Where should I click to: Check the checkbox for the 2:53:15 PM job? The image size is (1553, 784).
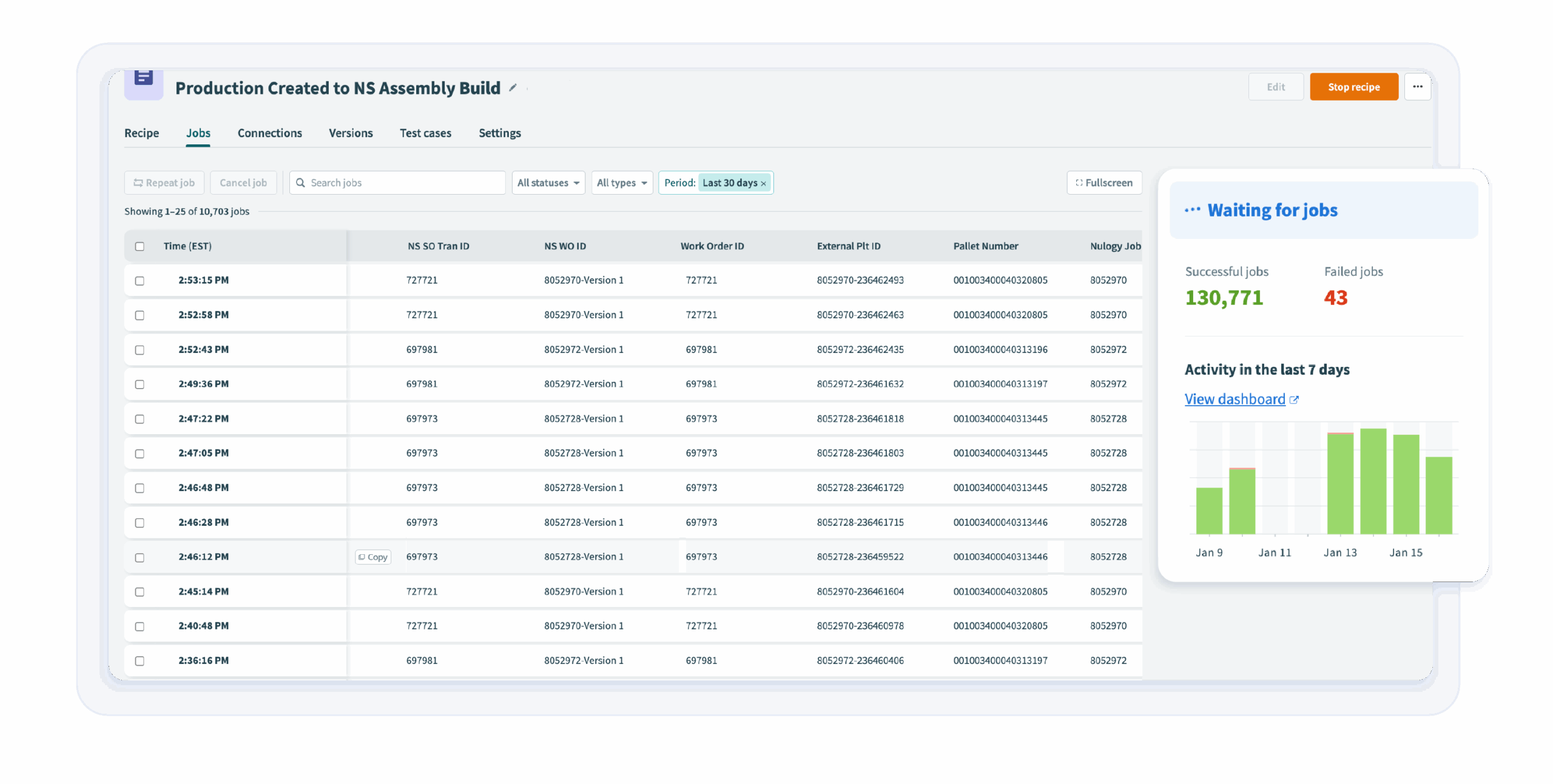(140, 280)
